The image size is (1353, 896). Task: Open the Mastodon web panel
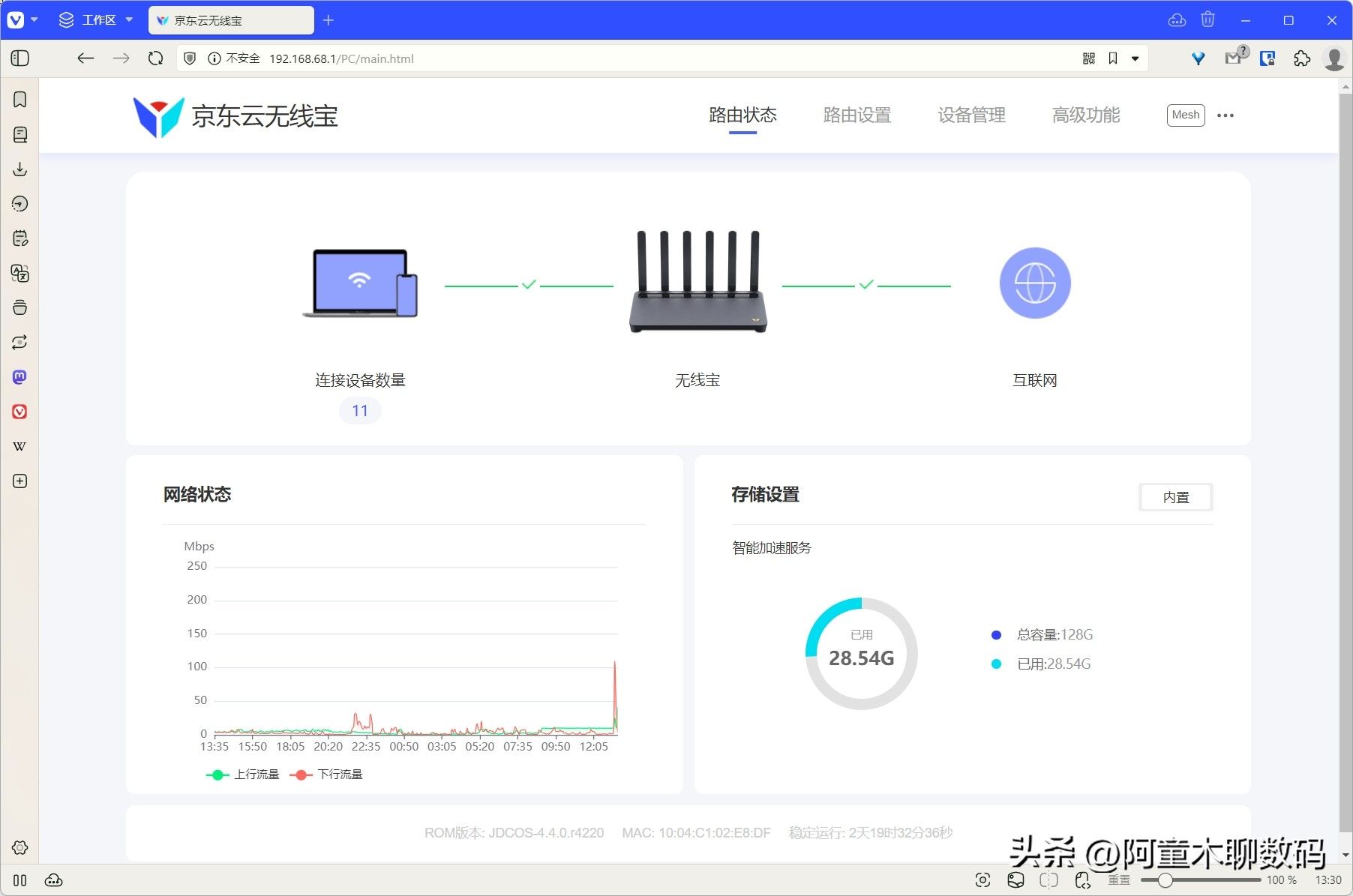20,377
